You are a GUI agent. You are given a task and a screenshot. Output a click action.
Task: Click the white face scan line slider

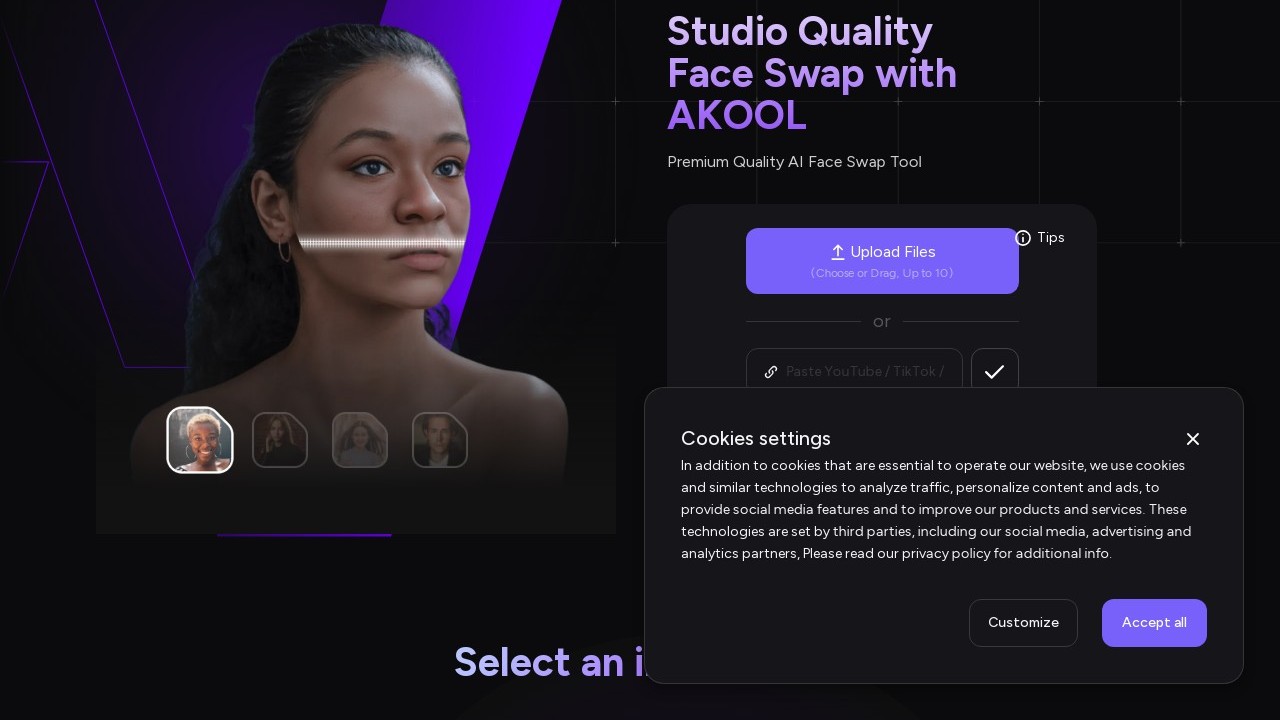click(382, 243)
